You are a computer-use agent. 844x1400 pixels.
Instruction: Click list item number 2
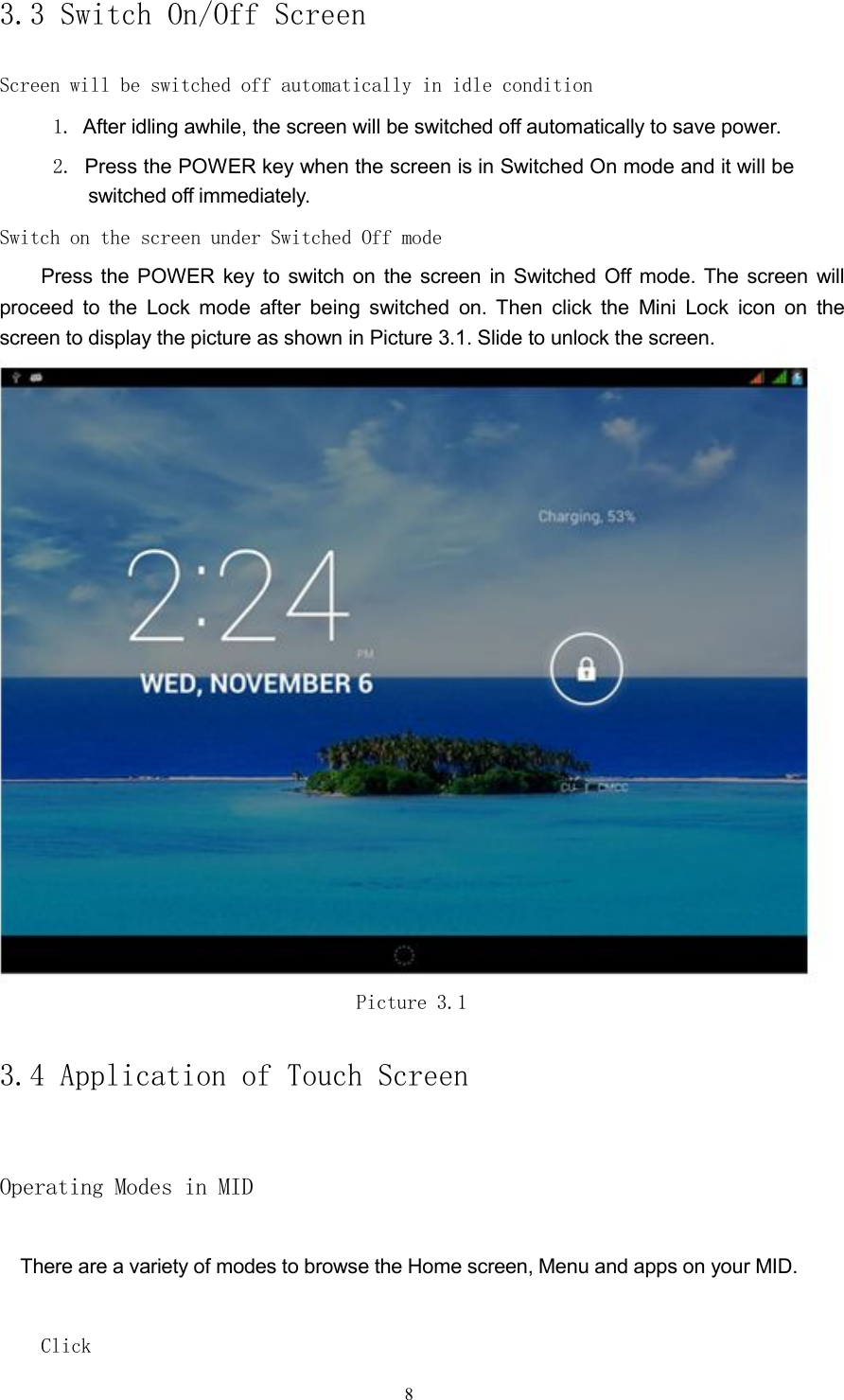pos(58,167)
